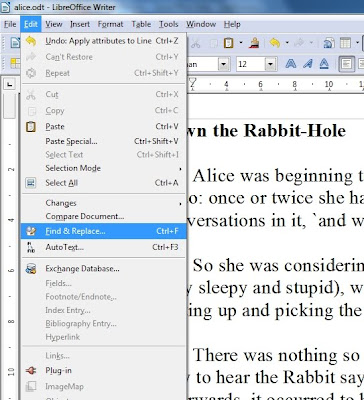The width and height of the screenshot is (364, 400).
Task: Choose Paste Special... from Edit menu
Action: [x=103, y=141]
